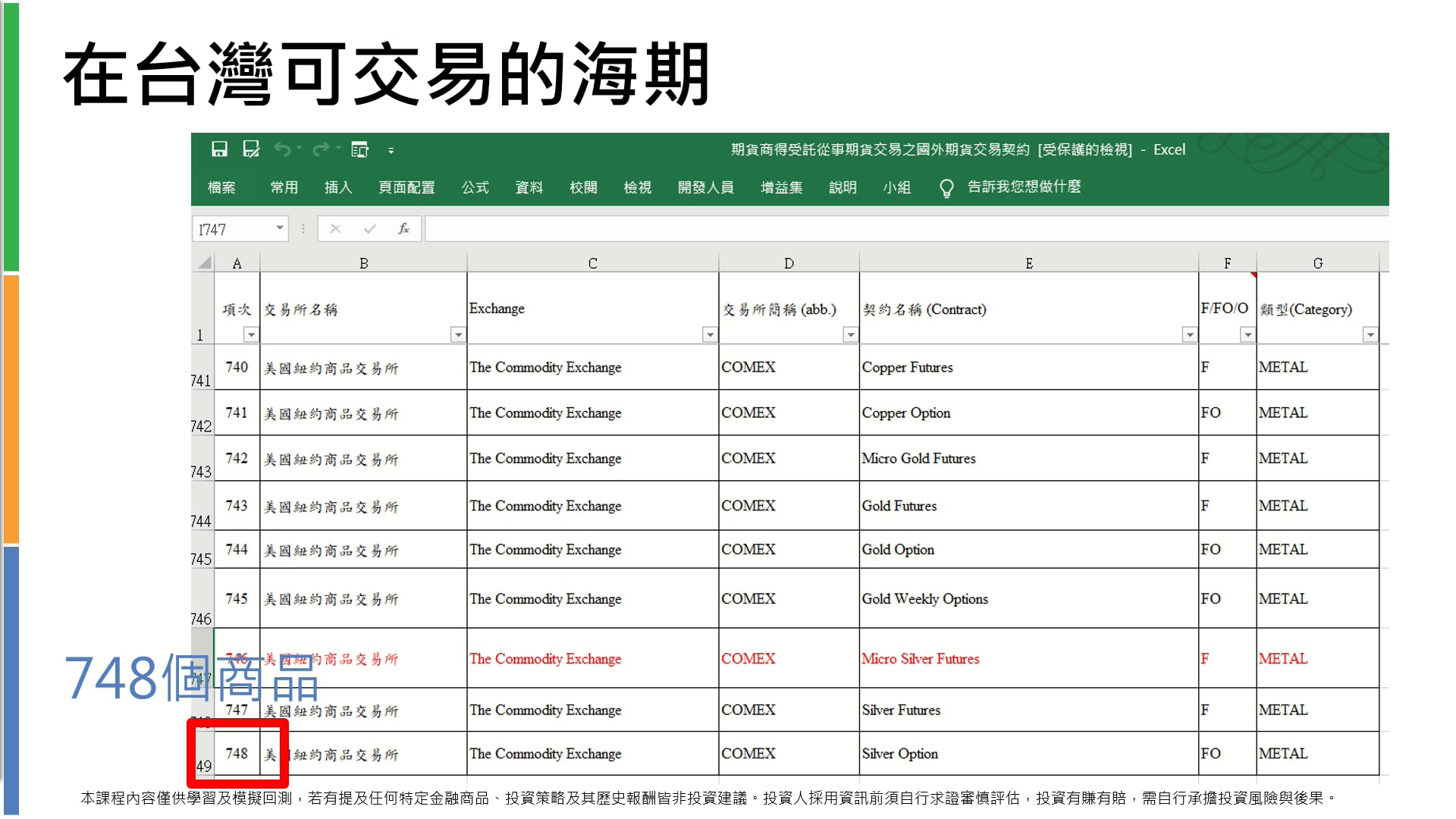Click the form/print preview icon in quick access
Image resolution: width=1456 pixels, height=819 pixels.
tap(359, 150)
